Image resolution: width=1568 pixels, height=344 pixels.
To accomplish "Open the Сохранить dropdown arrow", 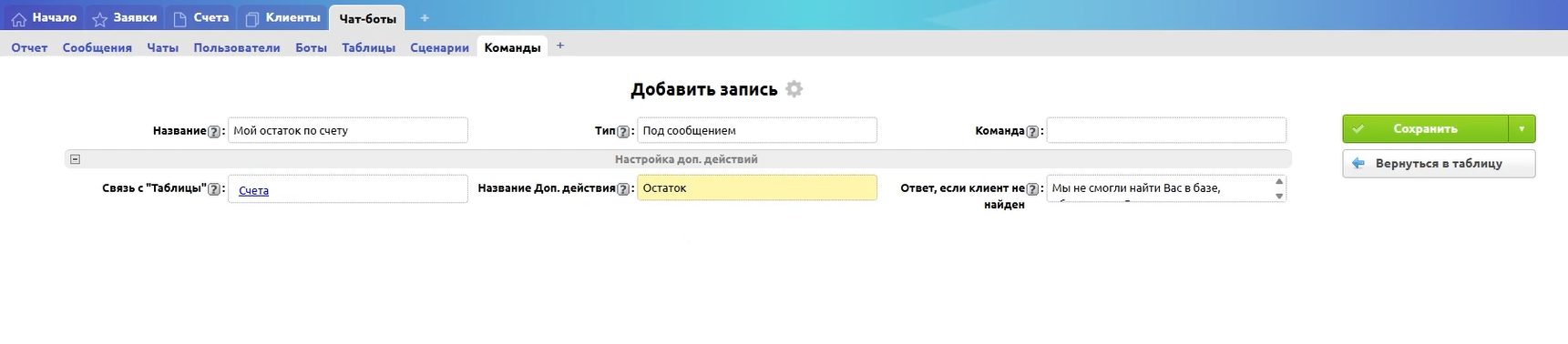I will 1522,128.
